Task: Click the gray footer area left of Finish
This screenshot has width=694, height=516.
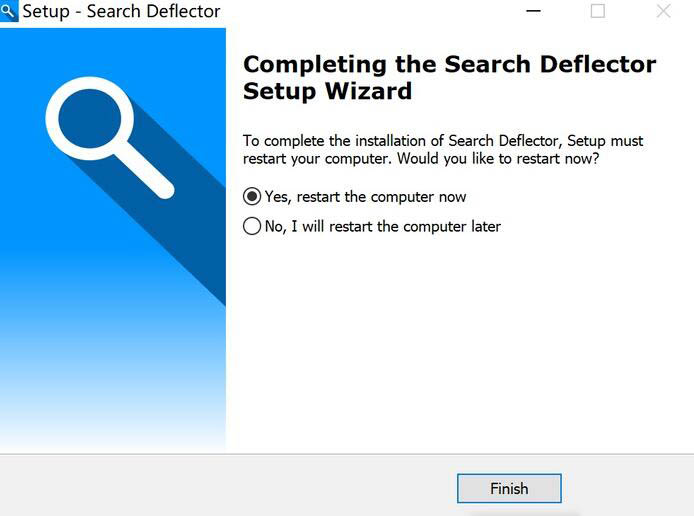Action: click(220, 488)
